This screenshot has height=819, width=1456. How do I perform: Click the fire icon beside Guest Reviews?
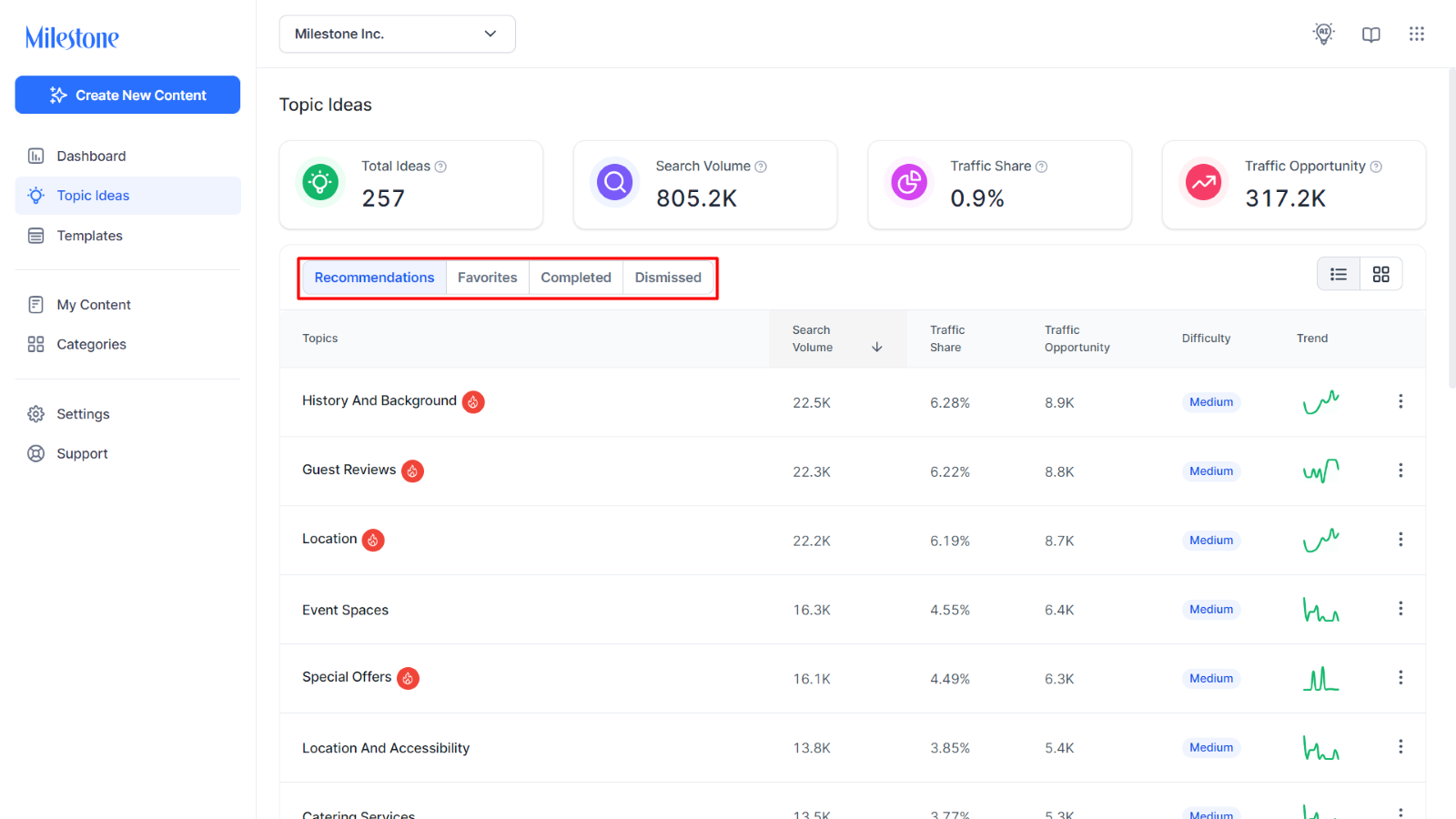(x=413, y=470)
